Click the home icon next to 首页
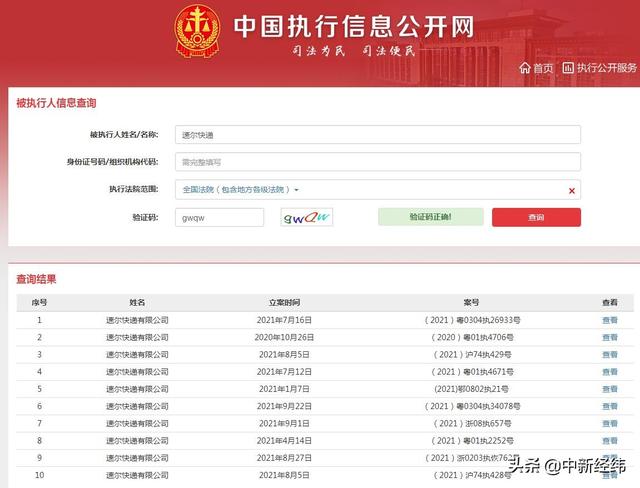The width and height of the screenshot is (640, 488). [x=525, y=68]
